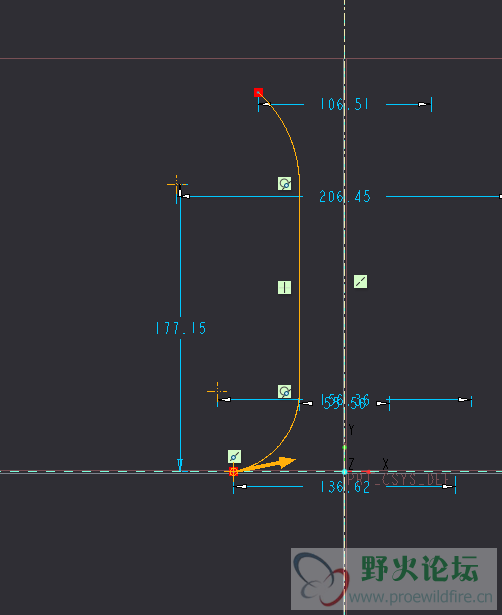Select the orange vertical line segment
The height and width of the screenshot is (615, 502).
click(300, 286)
